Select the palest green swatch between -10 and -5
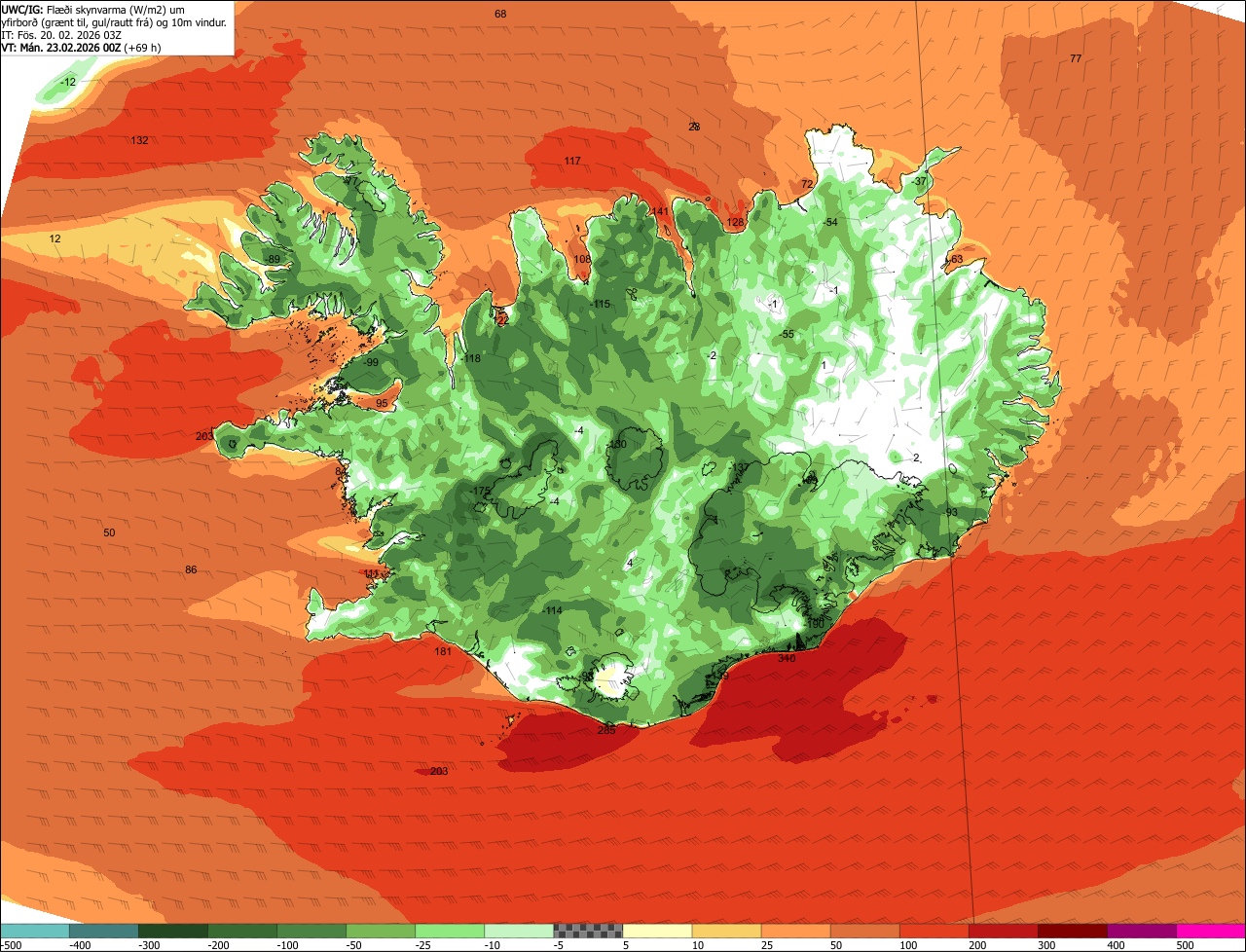The image size is (1246, 952). click(x=518, y=931)
